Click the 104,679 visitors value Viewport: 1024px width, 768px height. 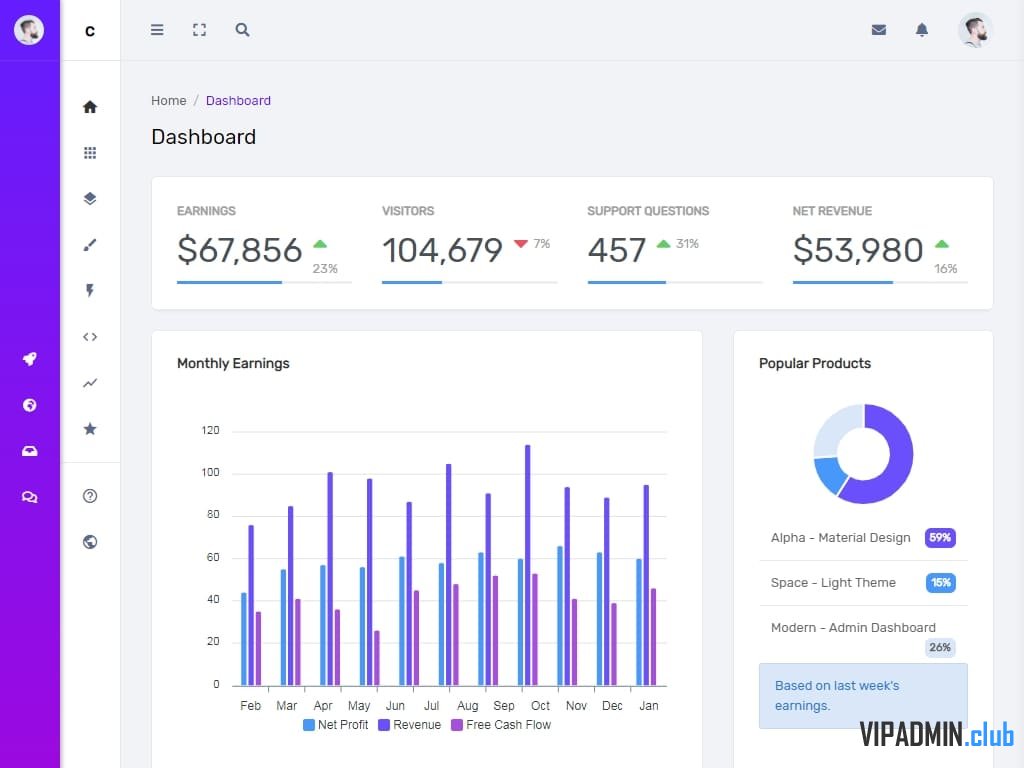tap(442, 250)
